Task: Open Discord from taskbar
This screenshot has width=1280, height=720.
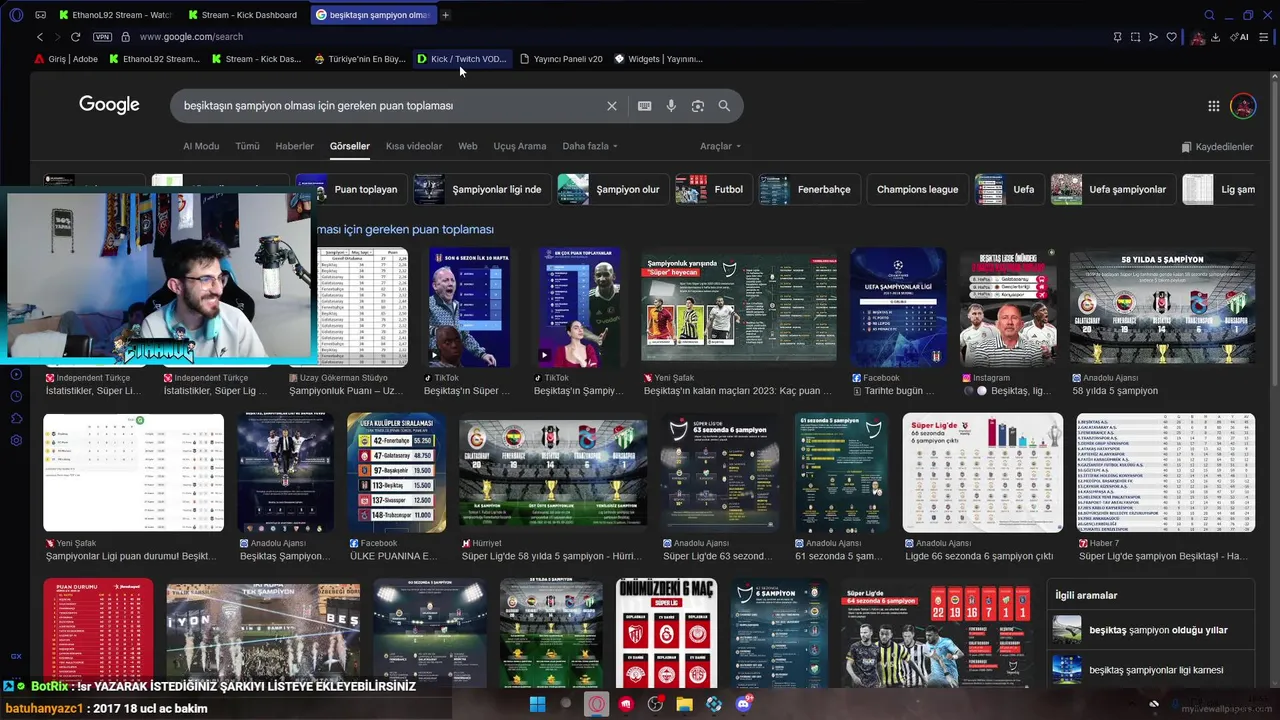Action: [x=743, y=704]
